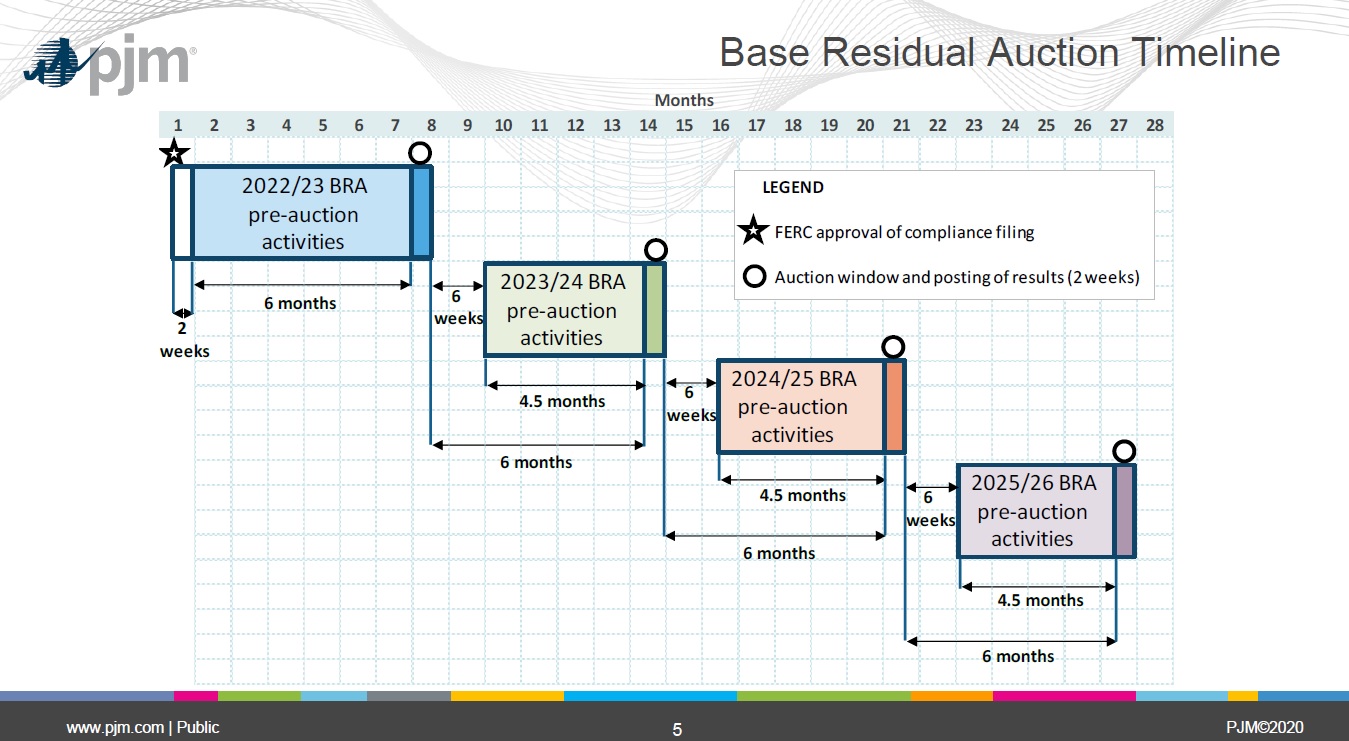Click the 'Base Residual Auction Timeline' title

(x=999, y=53)
